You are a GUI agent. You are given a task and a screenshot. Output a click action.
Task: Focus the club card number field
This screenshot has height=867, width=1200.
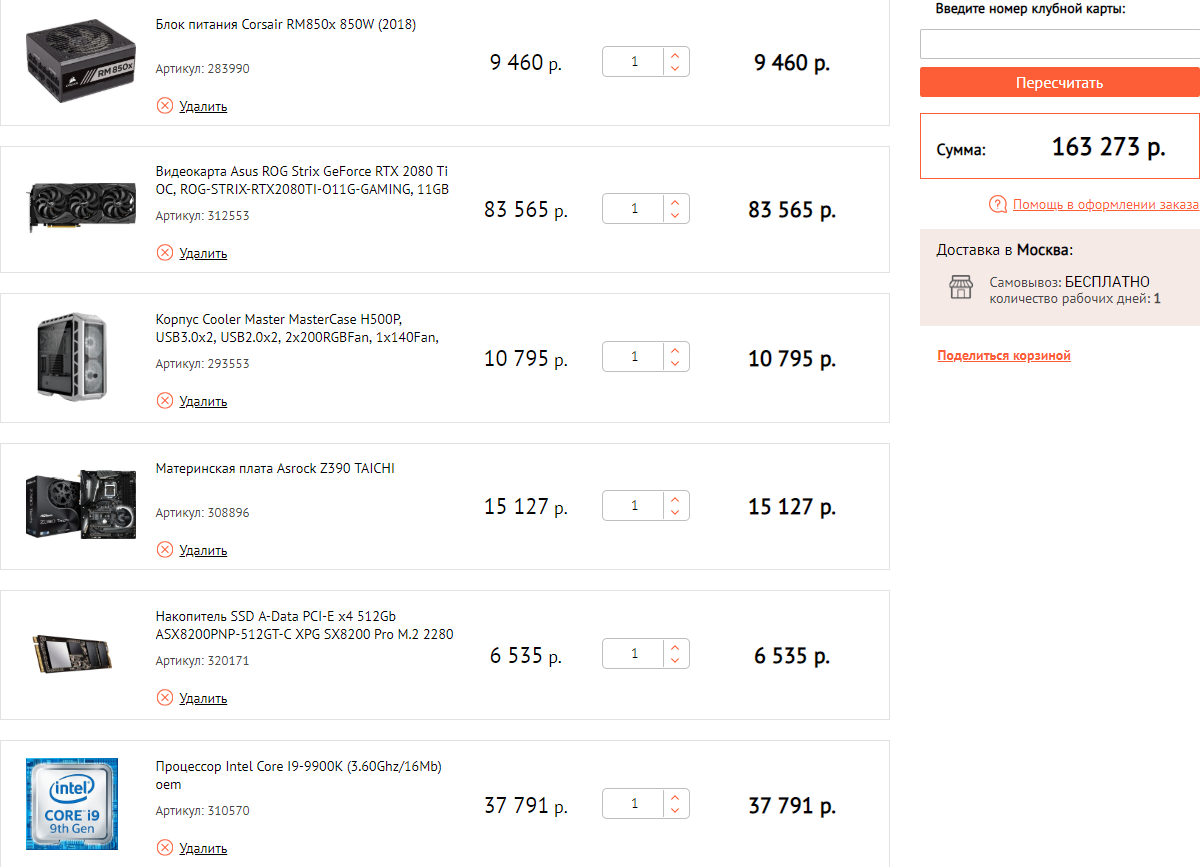pyautogui.click(x=1059, y=45)
